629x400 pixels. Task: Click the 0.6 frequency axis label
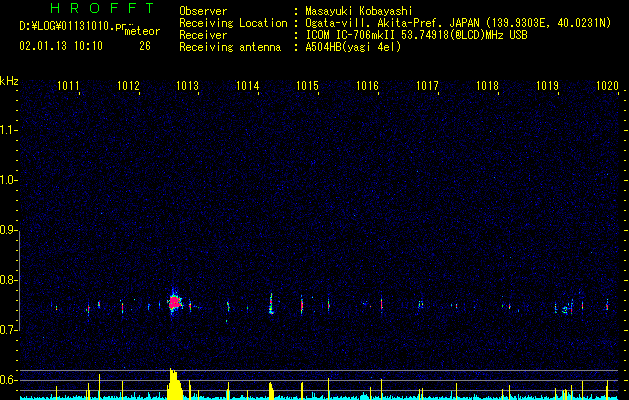(8, 380)
